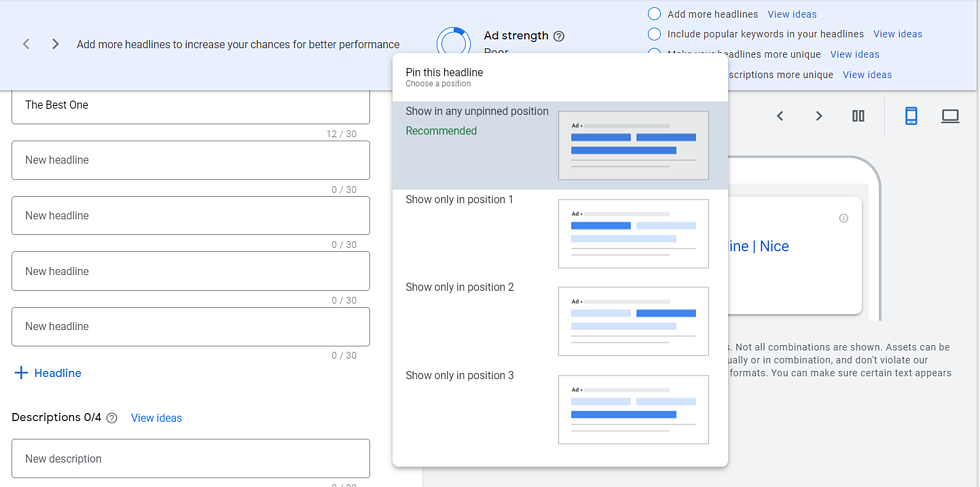Switch to desktop preview icon
This screenshot has width=980, height=487.
[950, 116]
